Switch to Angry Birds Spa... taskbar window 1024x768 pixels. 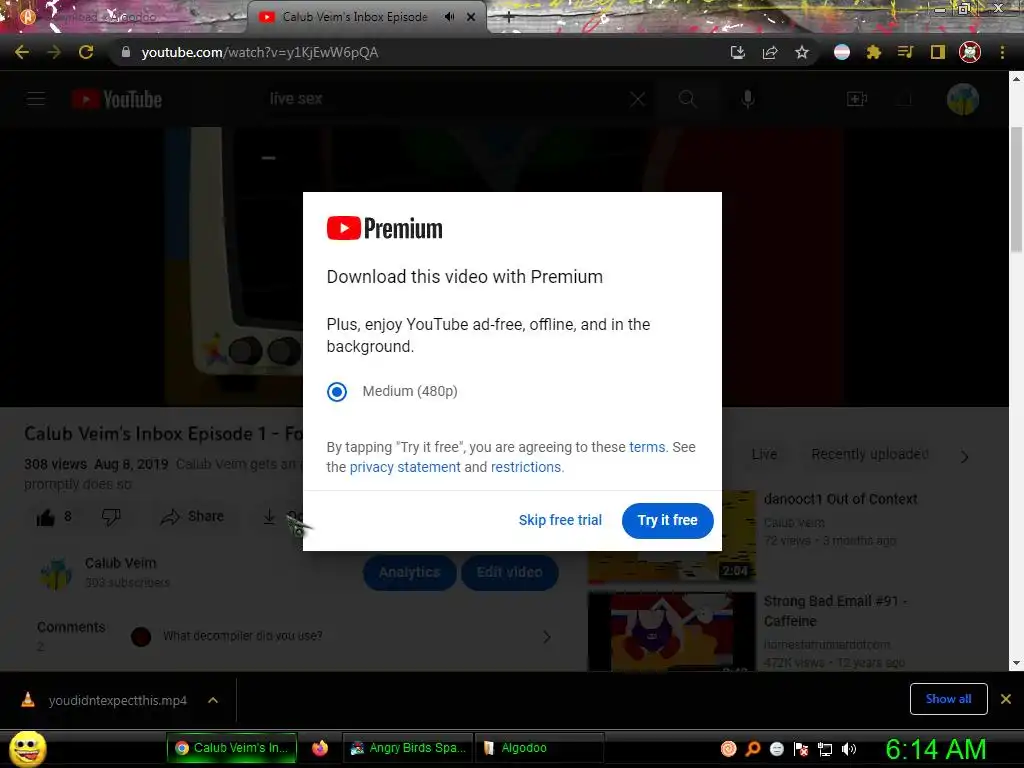[x=408, y=748]
